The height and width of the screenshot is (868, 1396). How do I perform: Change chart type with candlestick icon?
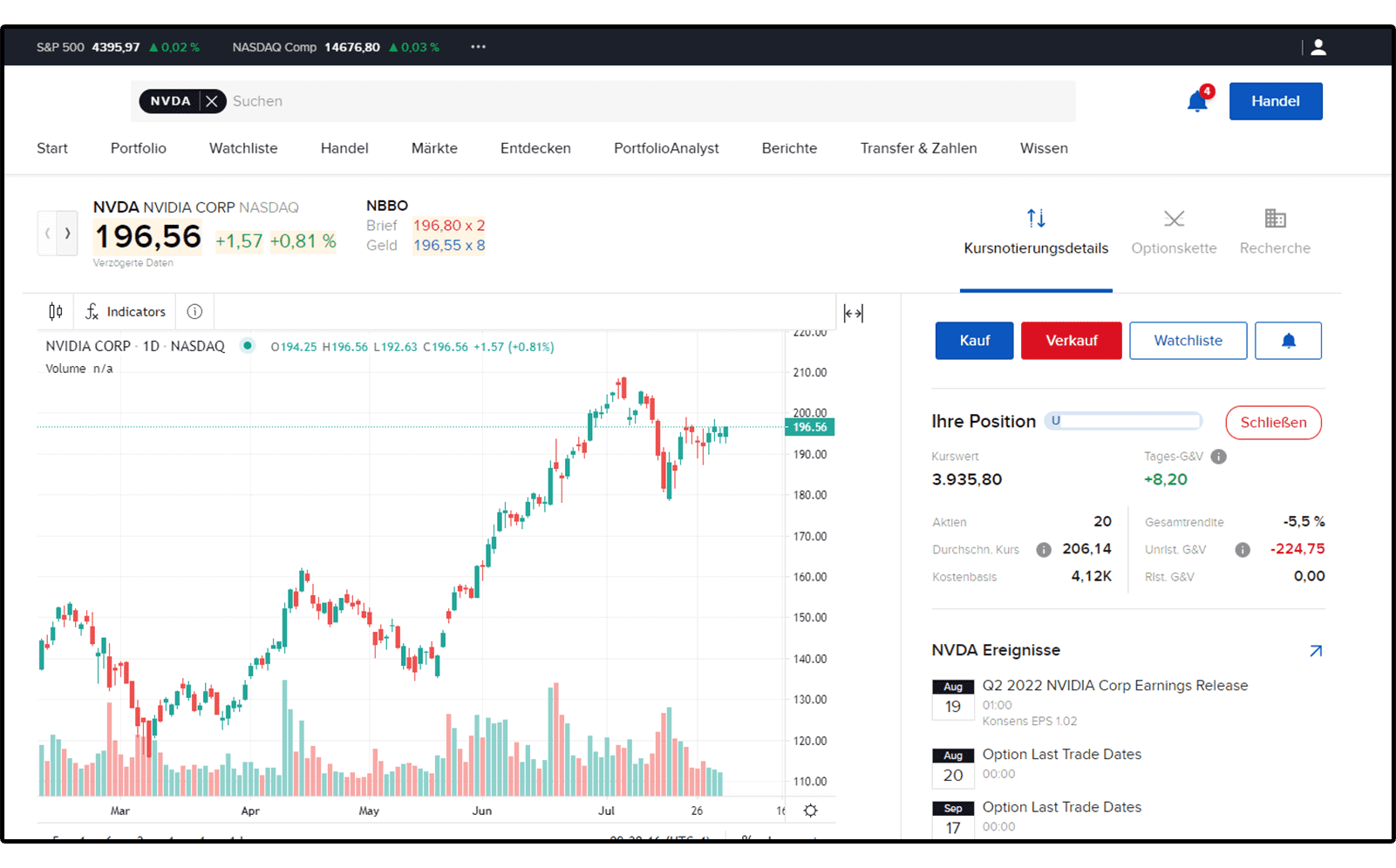click(x=56, y=311)
